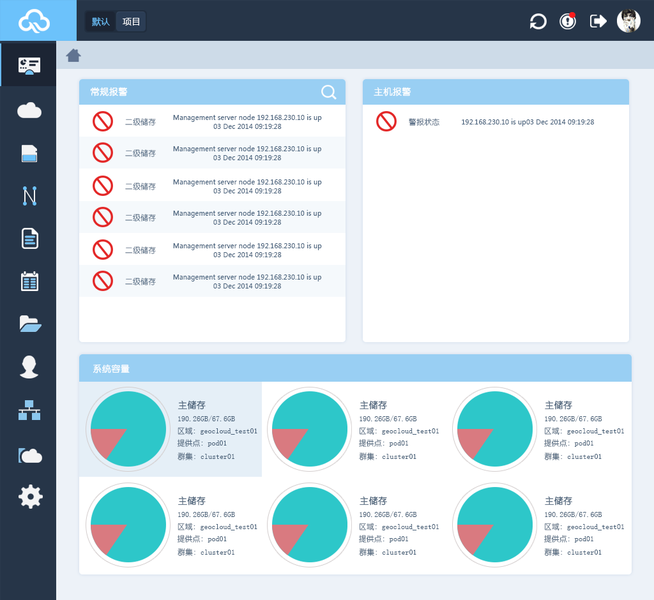Open the network topology sidebar icon
654x600 pixels.
point(29,410)
